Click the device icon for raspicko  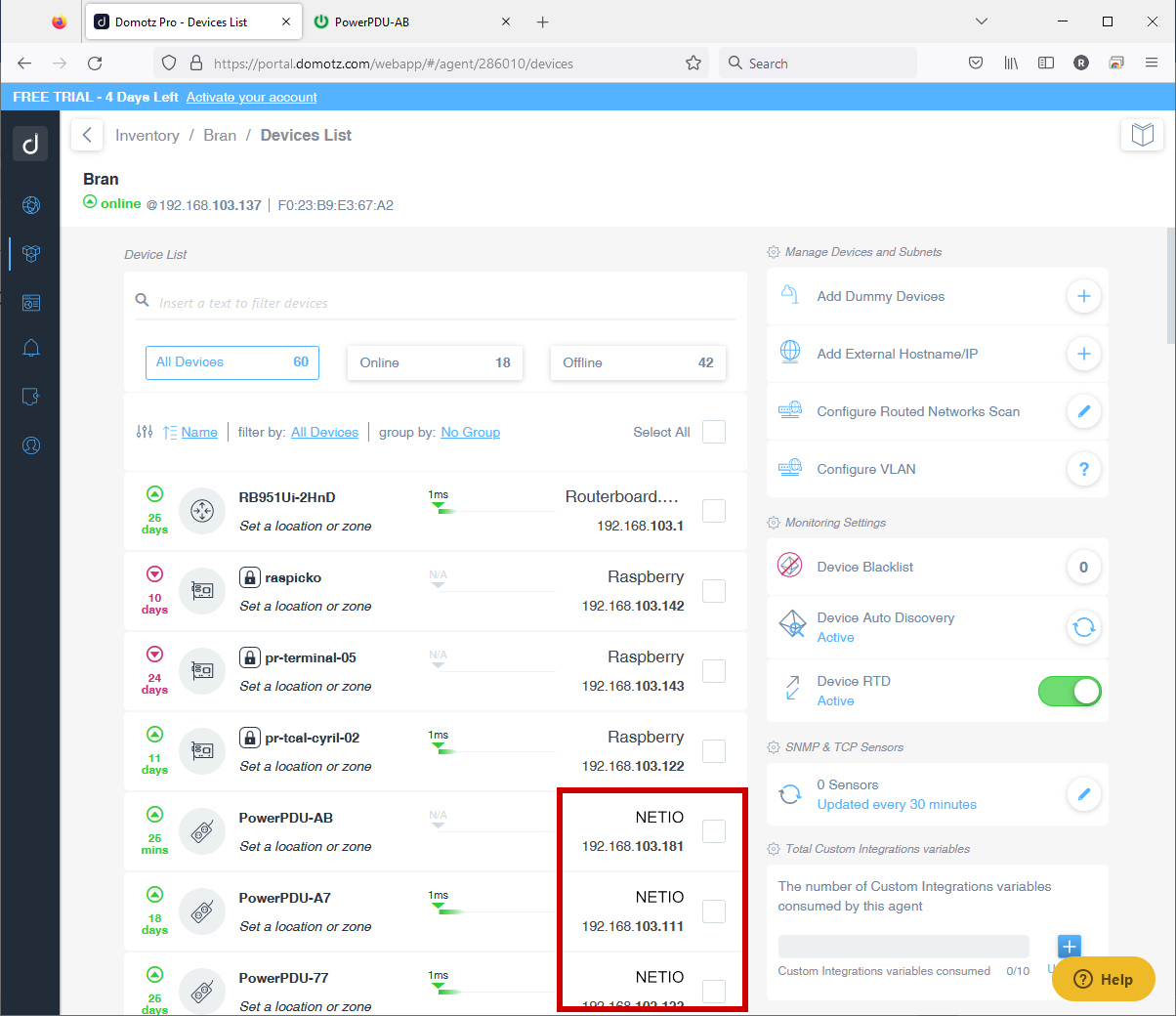click(202, 590)
